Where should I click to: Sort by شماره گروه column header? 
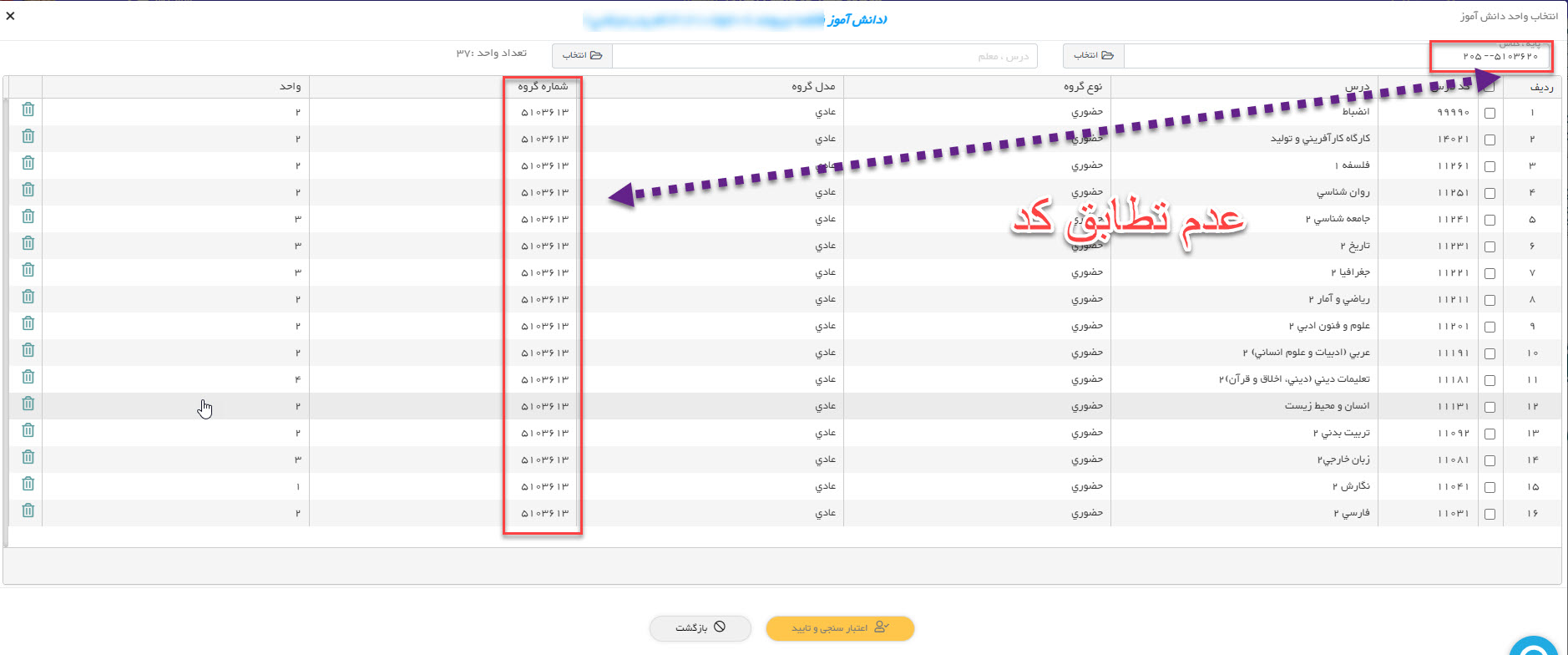click(x=543, y=86)
